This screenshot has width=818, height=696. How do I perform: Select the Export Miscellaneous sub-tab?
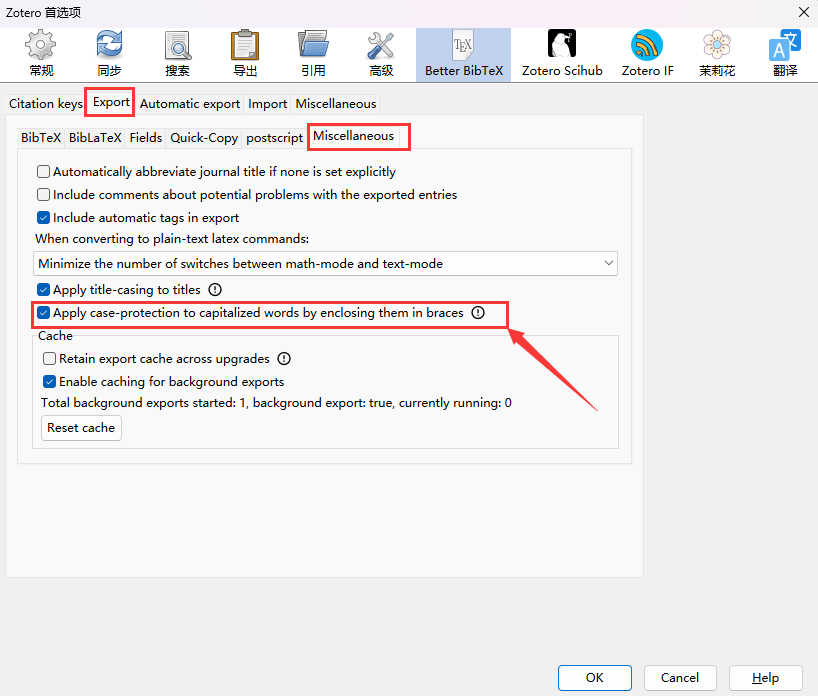[353, 136]
